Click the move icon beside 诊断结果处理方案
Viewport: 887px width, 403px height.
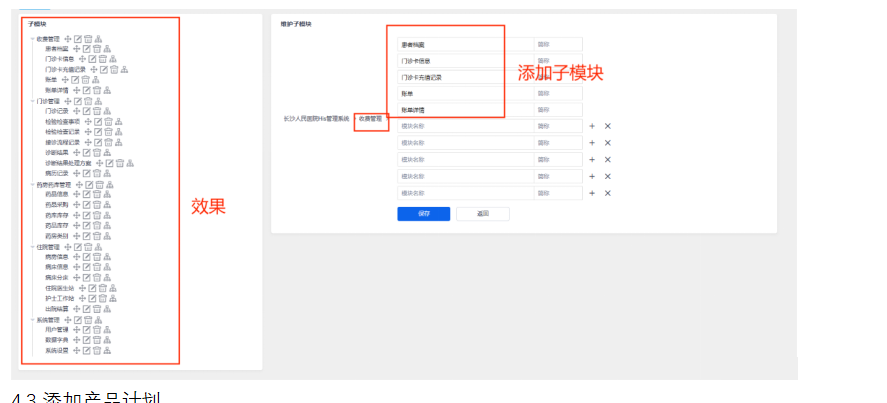pyautogui.click(x=100, y=163)
